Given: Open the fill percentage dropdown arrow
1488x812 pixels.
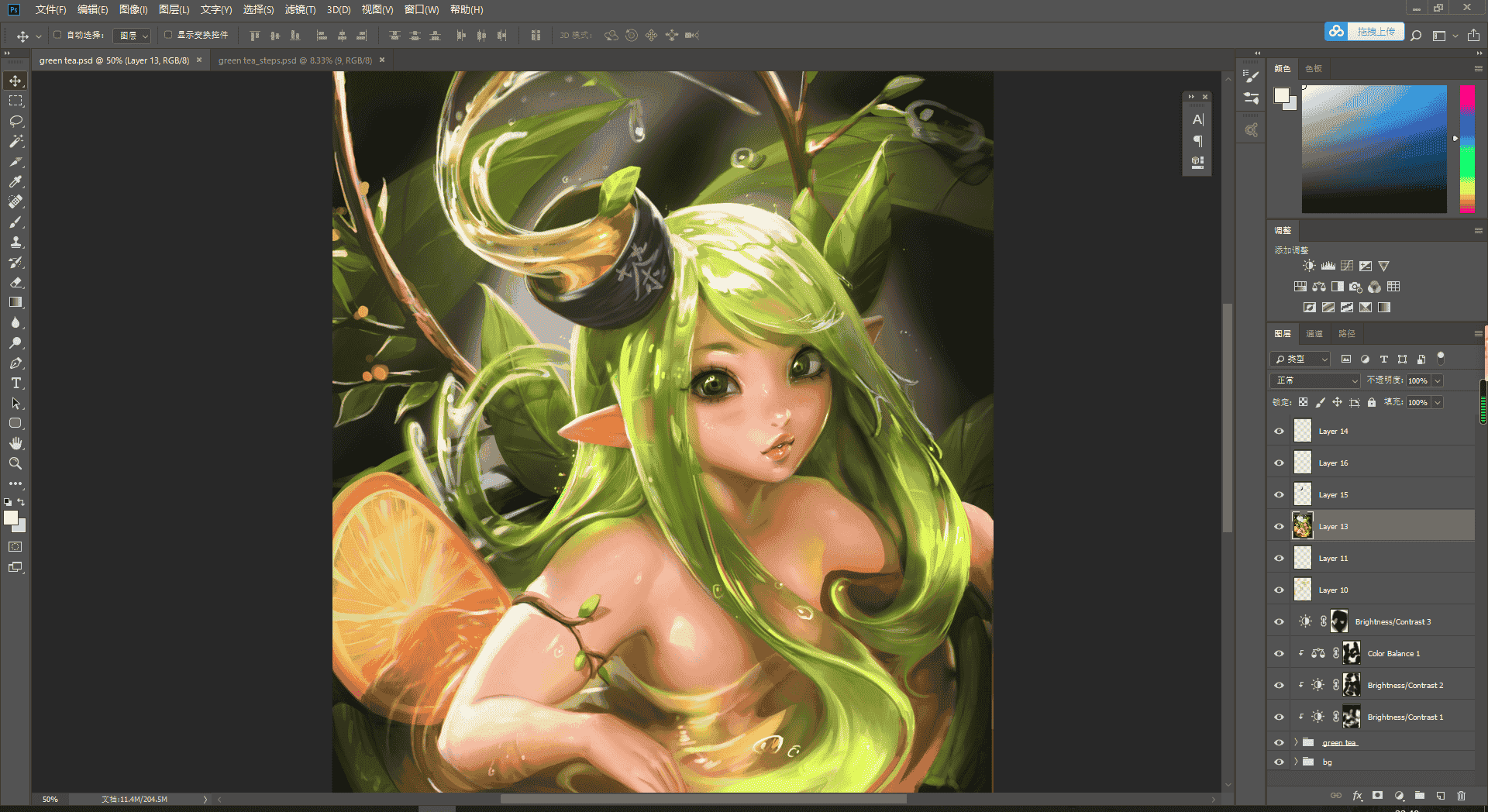Looking at the screenshot, I should coord(1438,402).
